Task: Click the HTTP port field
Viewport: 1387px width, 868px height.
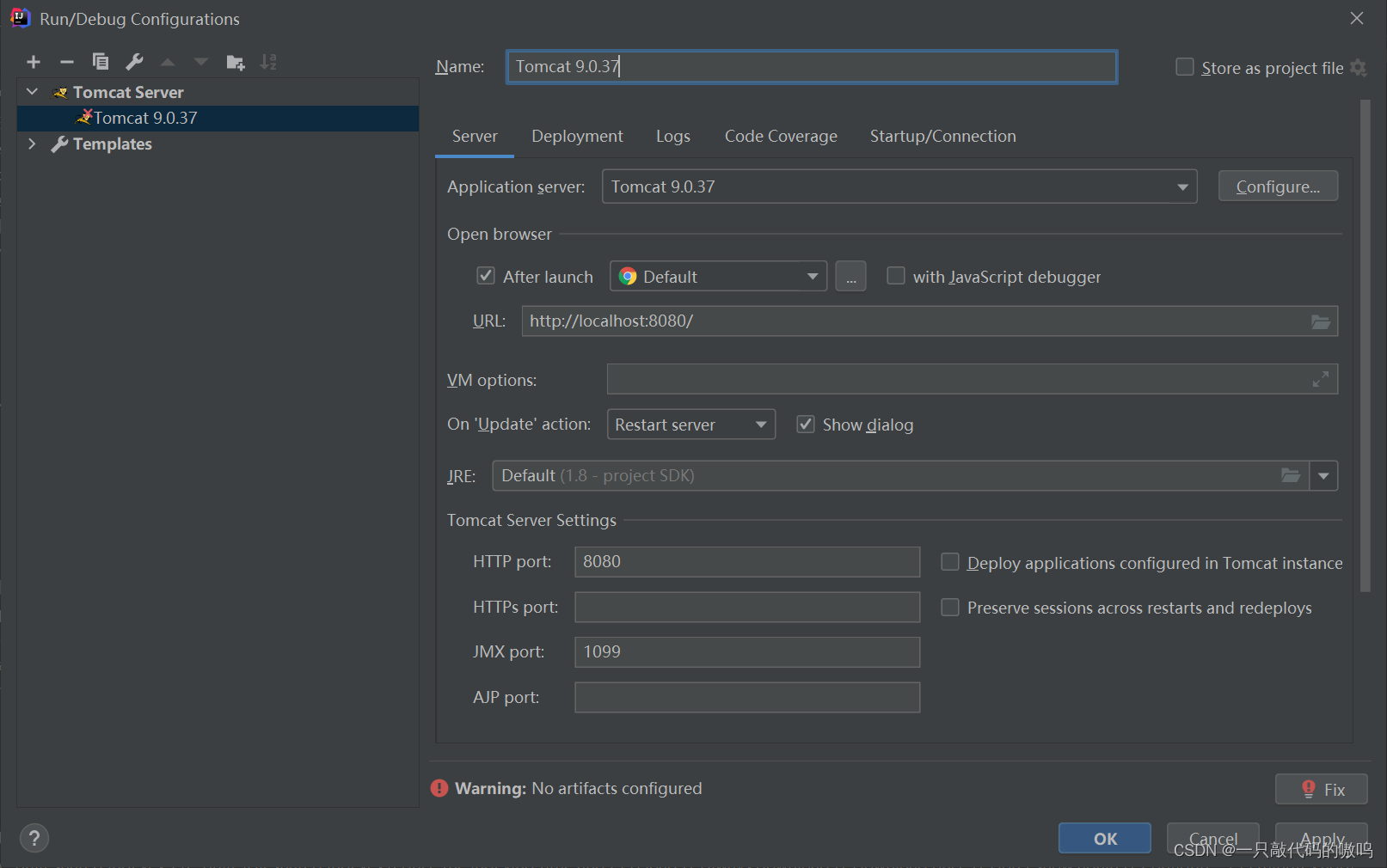Action: (746, 562)
